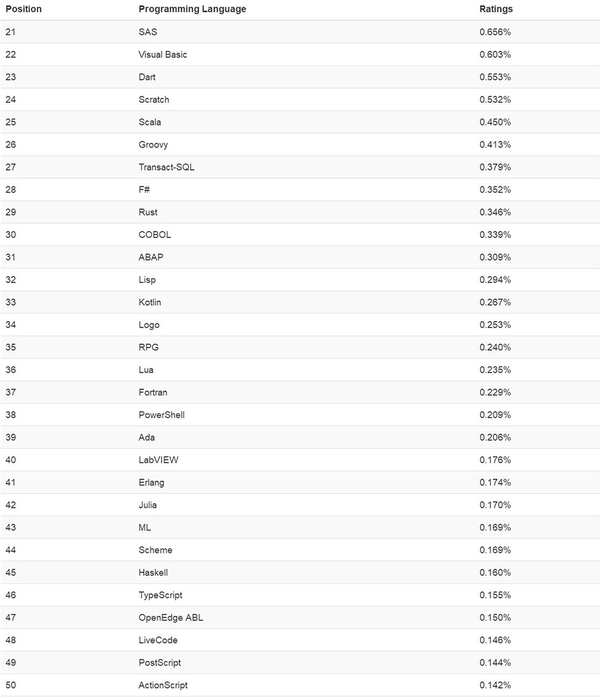
Task: Select the SAS language entry
Action: click(x=148, y=32)
